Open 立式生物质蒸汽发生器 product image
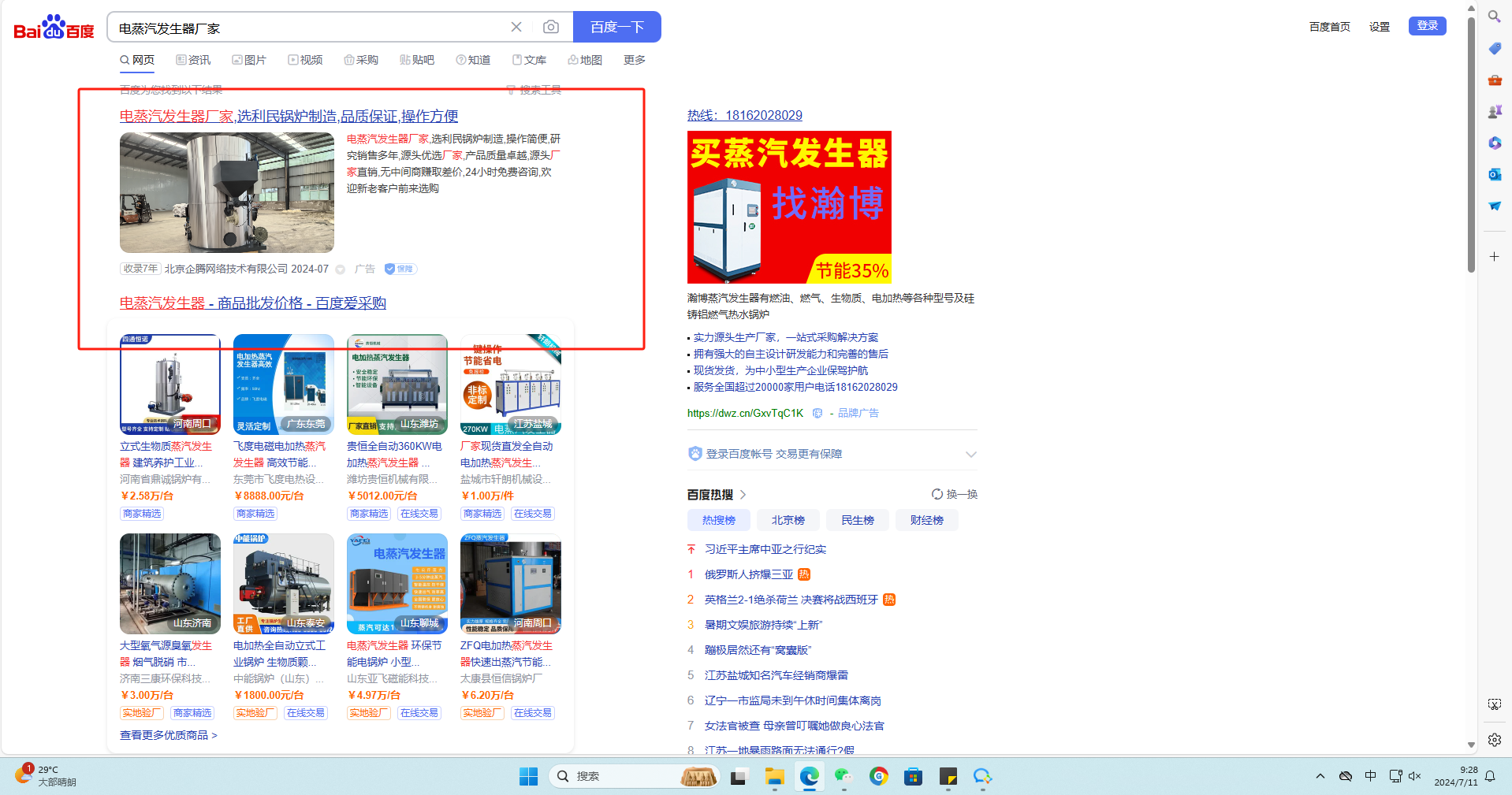 click(170, 384)
